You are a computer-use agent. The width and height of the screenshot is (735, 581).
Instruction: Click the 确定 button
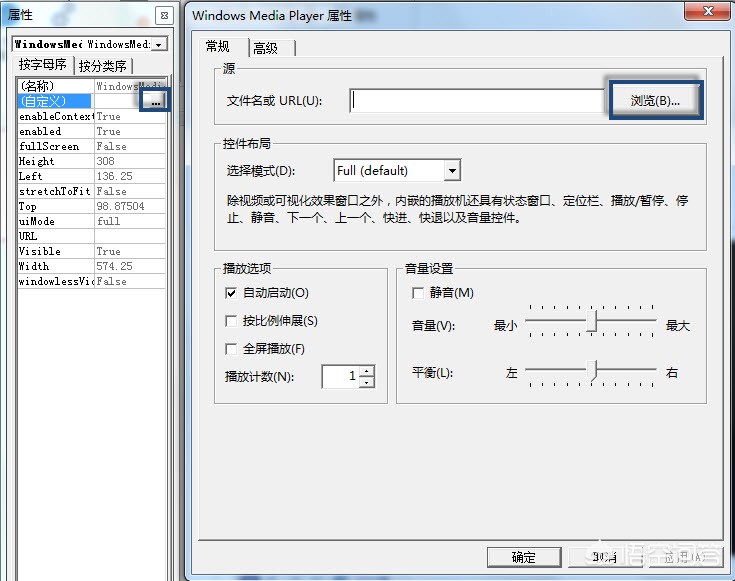pos(524,557)
